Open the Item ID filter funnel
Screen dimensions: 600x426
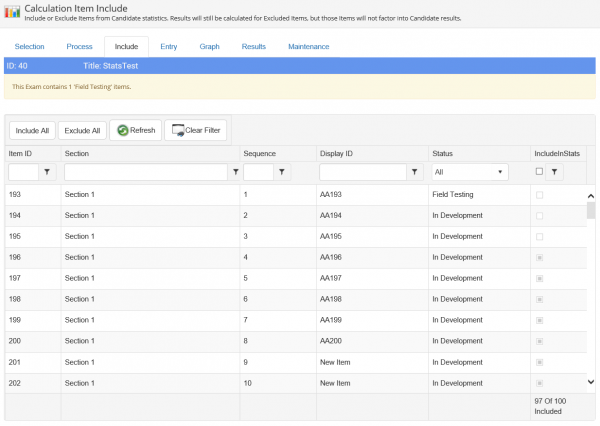[x=47, y=172]
